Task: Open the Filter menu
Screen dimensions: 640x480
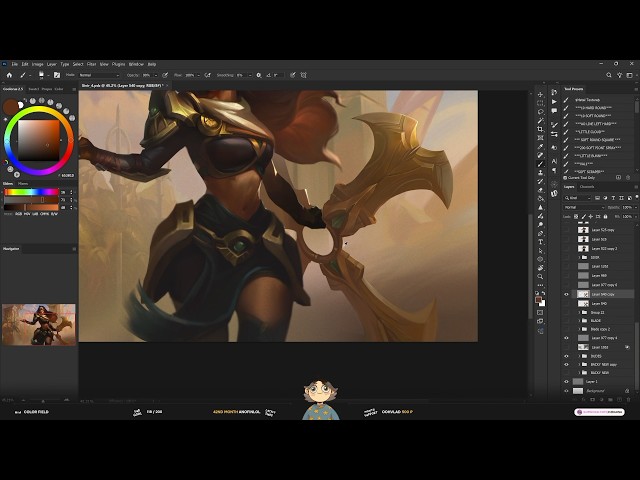Action: tap(91, 64)
